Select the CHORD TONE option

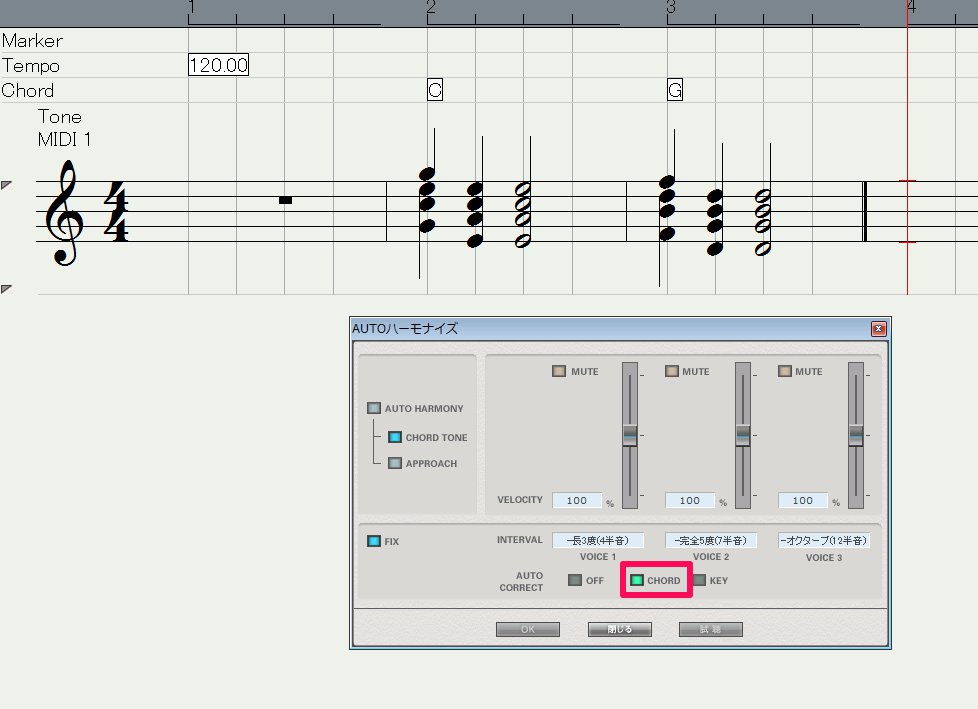click(x=395, y=437)
